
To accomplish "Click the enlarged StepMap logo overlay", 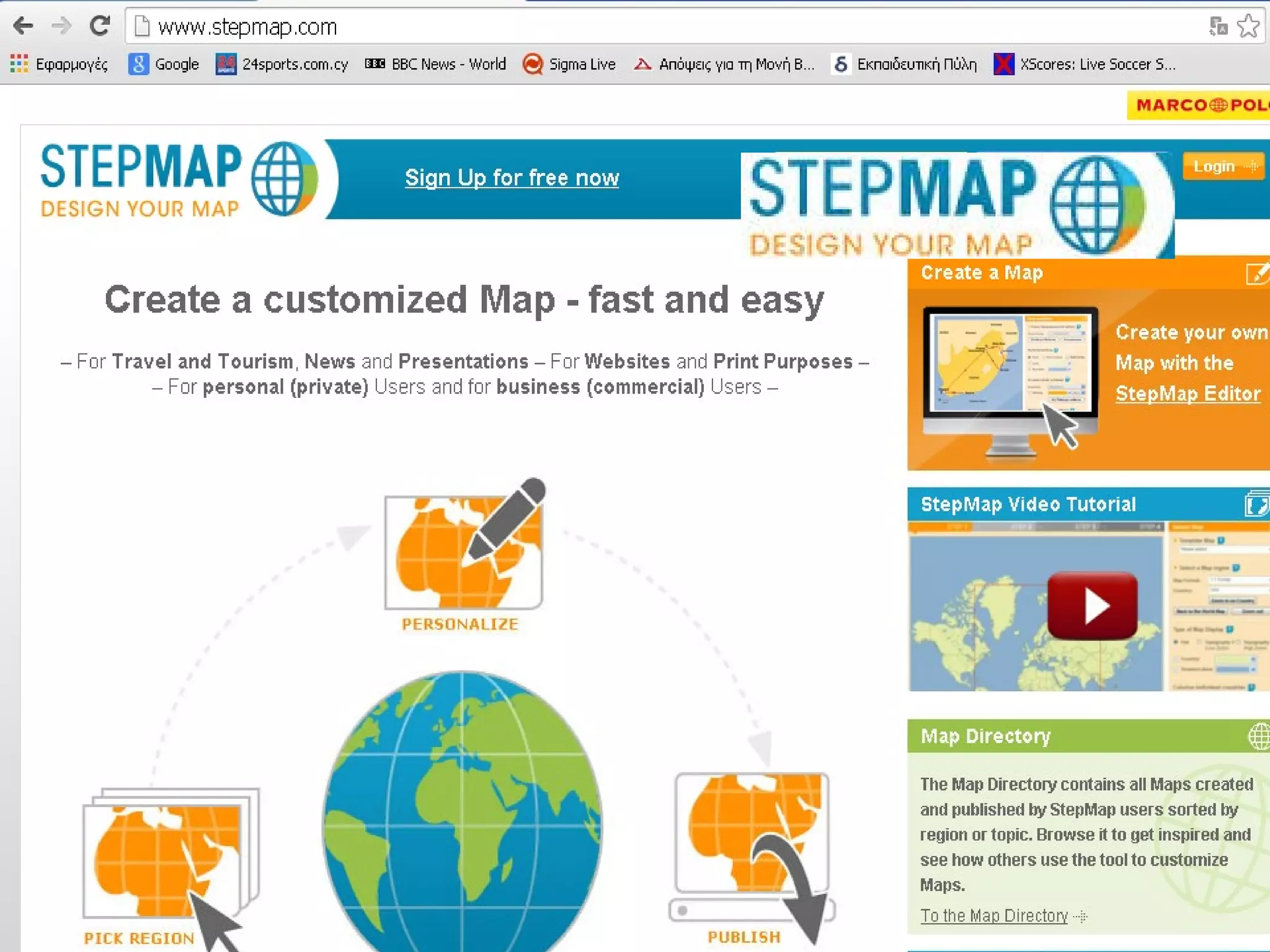I will [957, 206].
